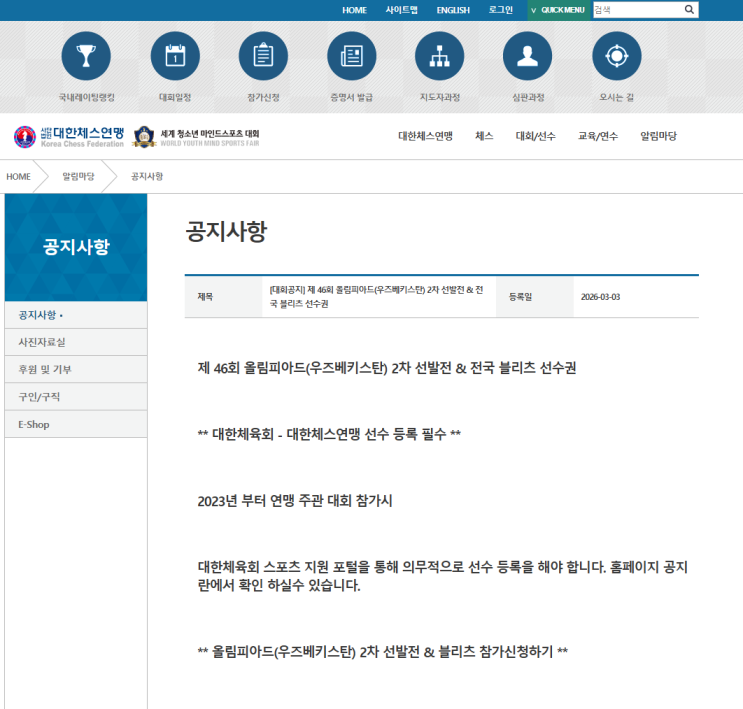Viewport: 743px width, 709px height.
Task: Click the 올림피아드 2차 선발전 참가신청하기 line
Action: [383, 652]
